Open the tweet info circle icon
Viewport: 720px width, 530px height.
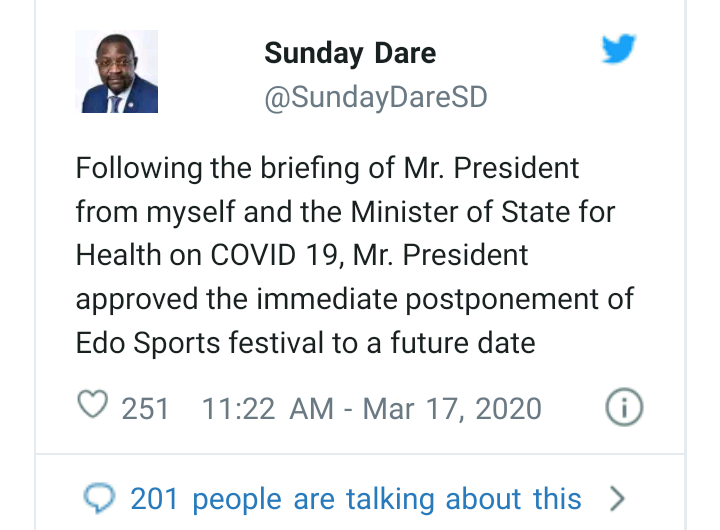(x=625, y=407)
